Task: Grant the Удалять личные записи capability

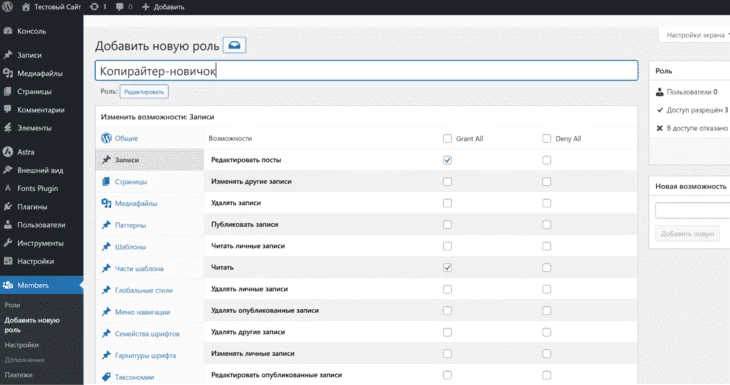Action: click(x=447, y=289)
